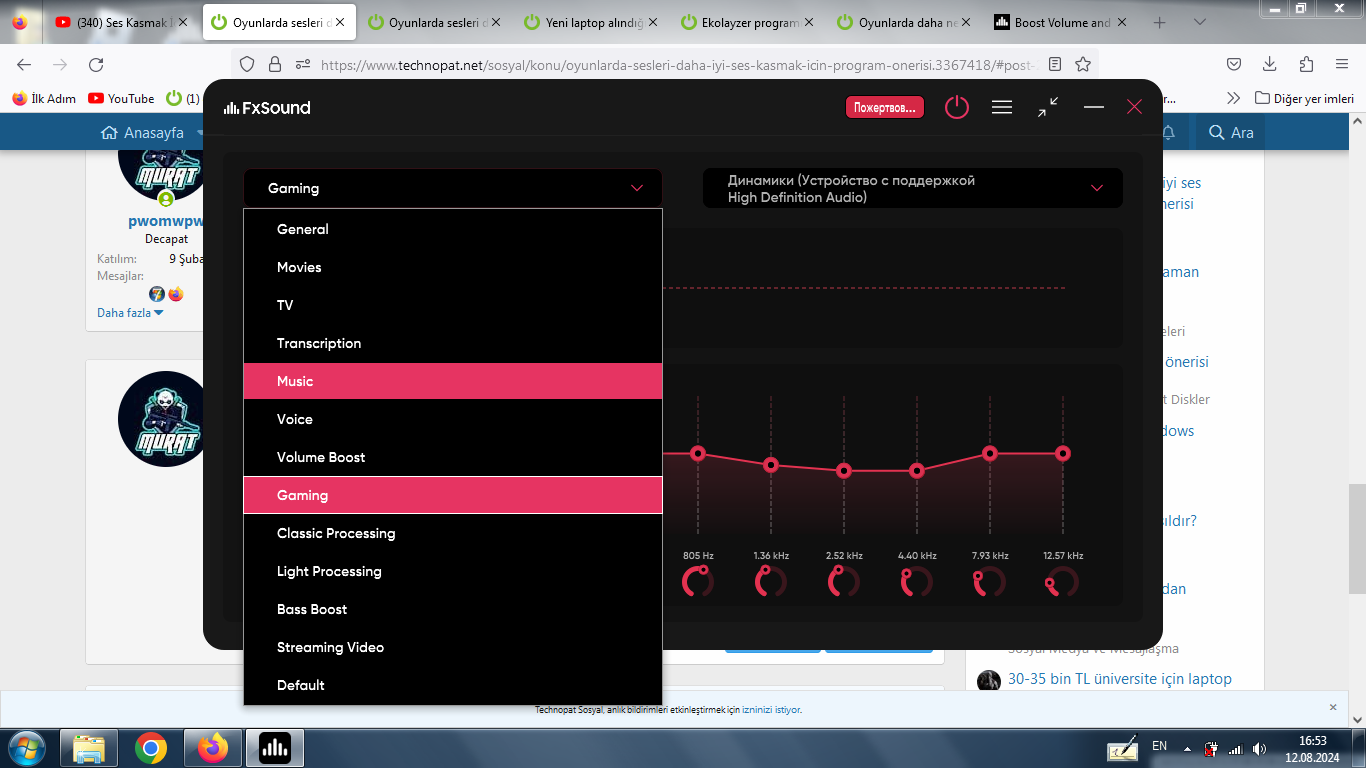This screenshot has width=1366, height=768.
Task: Open the 30-35 bin TL üniversite laptop link
Action: (x=1120, y=679)
